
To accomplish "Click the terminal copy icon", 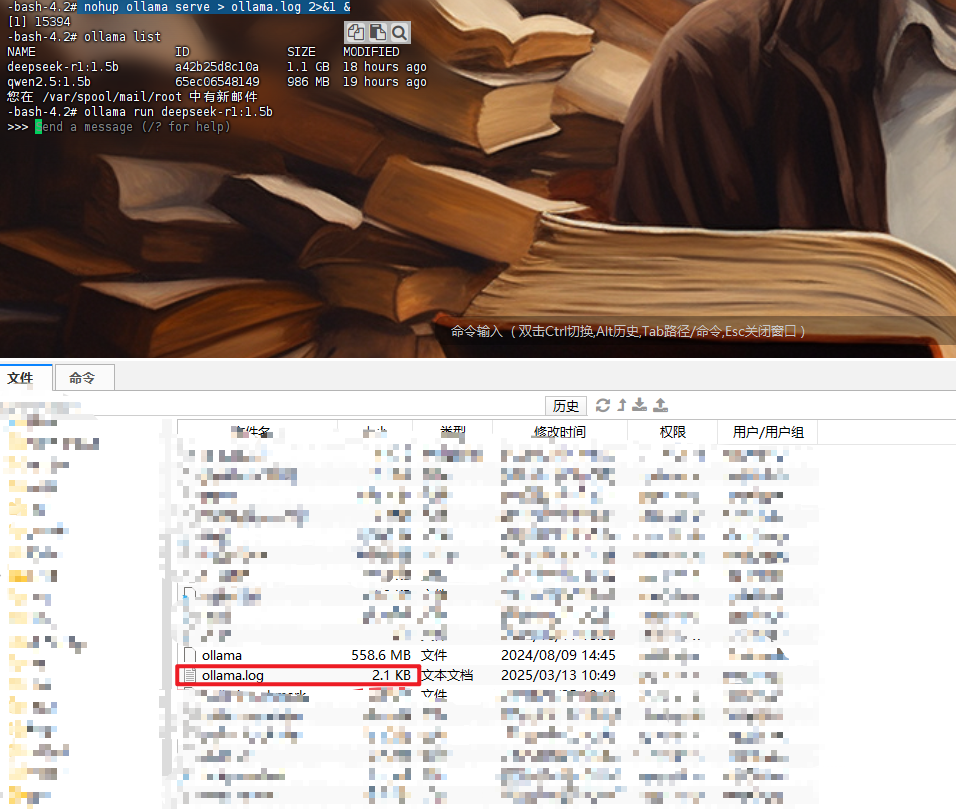I will click(x=356, y=32).
